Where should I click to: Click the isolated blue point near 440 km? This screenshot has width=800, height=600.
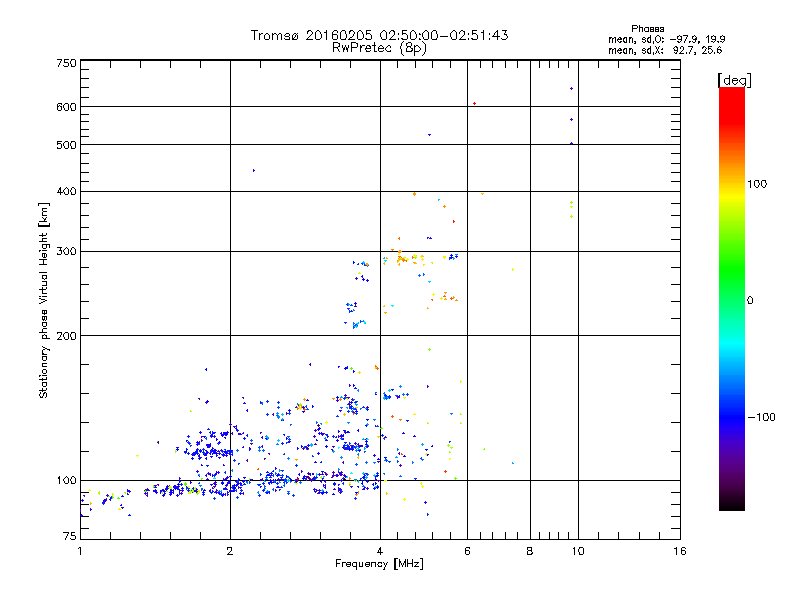point(254,170)
